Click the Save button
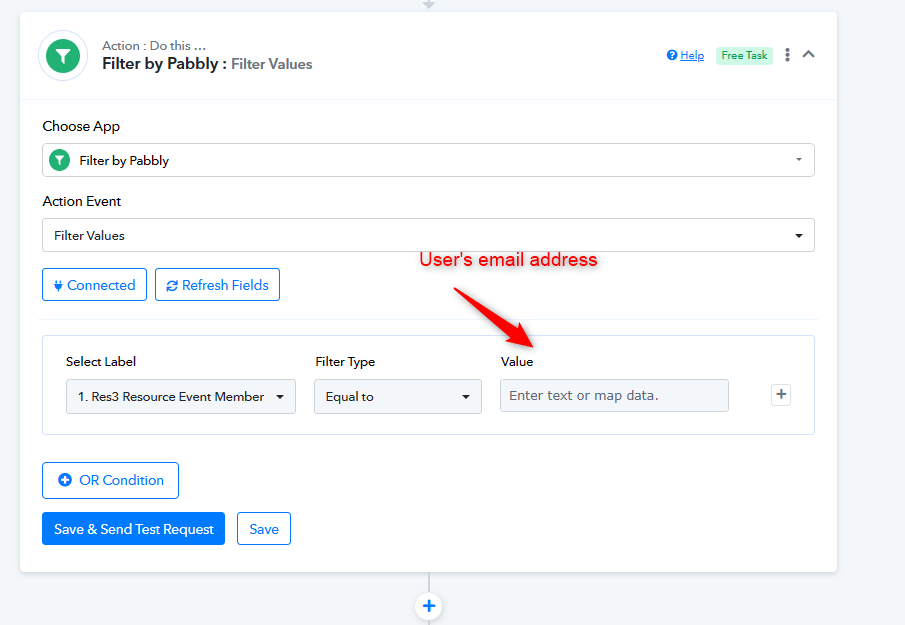Image resolution: width=905 pixels, height=625 pixels. pyautogui.click(x=264, y=529)
